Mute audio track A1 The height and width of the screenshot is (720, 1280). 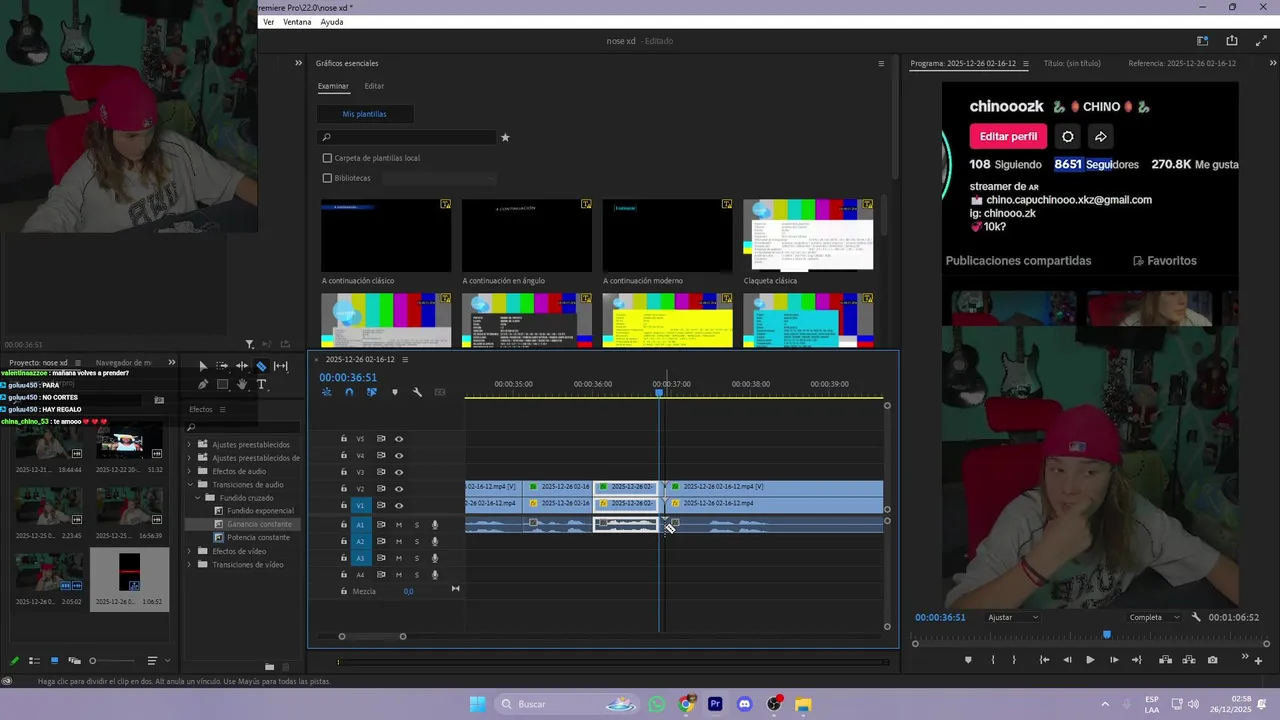coord(399,525)
